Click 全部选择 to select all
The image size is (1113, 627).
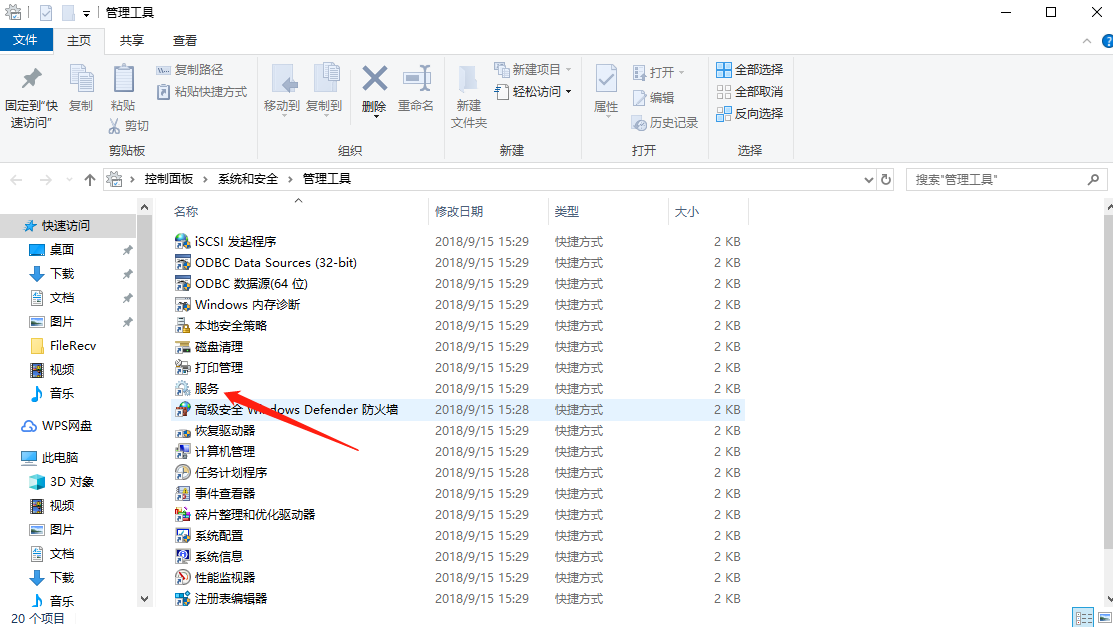click(x=750, y=70)
